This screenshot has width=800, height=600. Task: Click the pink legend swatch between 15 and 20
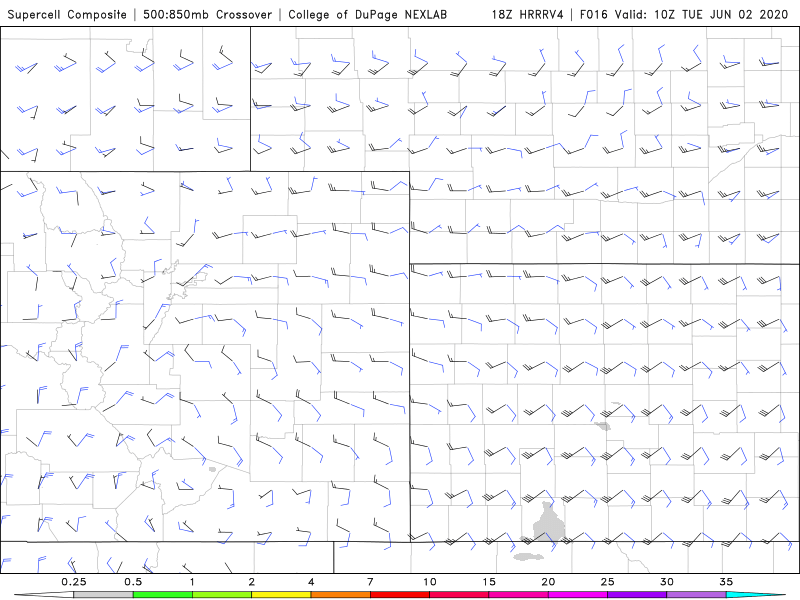tap(518, 595)
